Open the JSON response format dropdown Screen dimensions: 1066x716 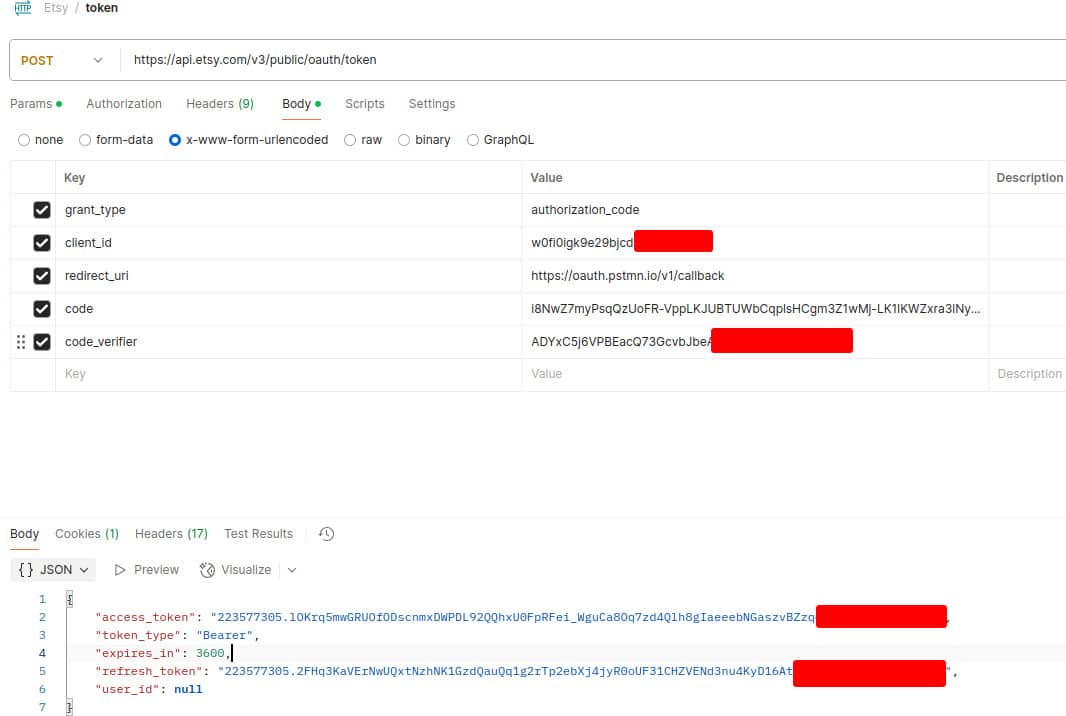pyautogui.click(x=53, y=570)
